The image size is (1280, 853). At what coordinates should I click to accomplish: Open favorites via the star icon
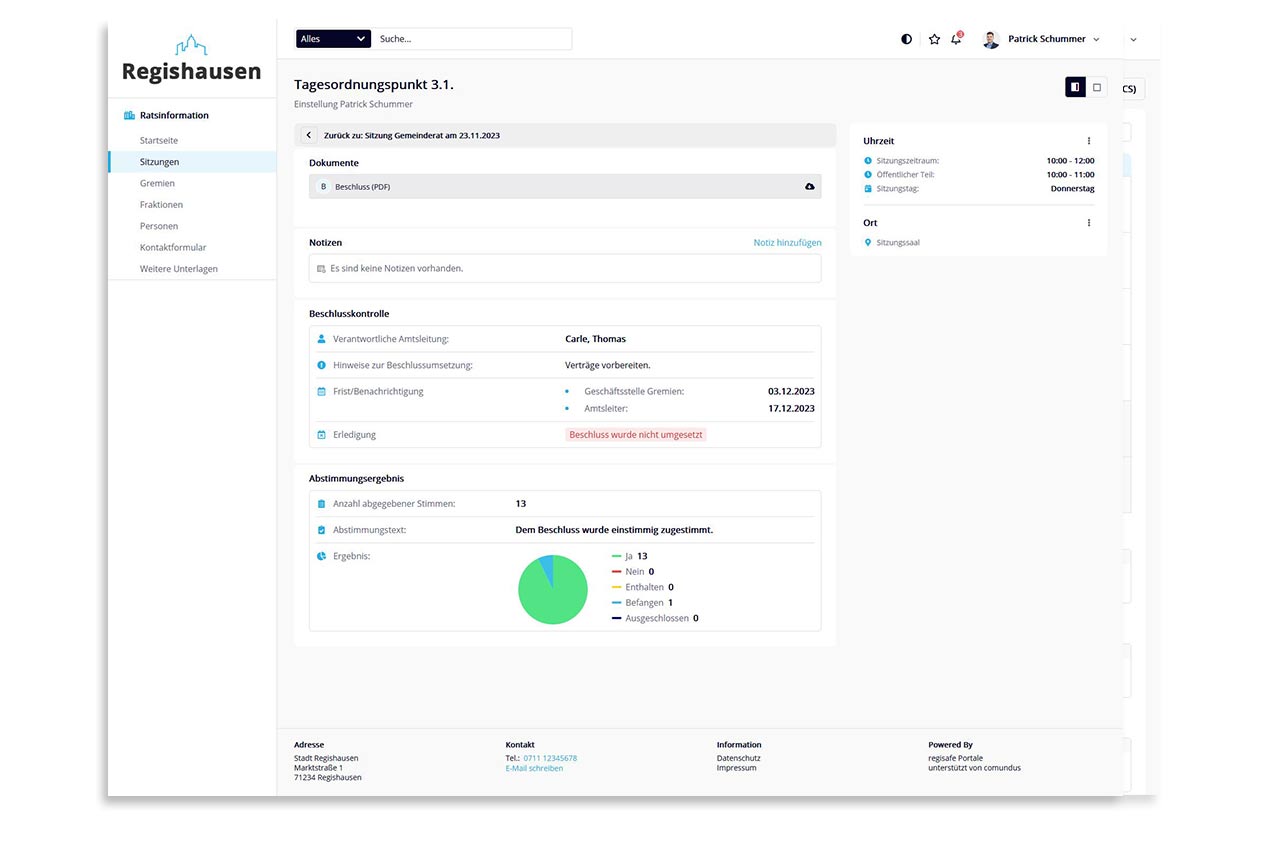tap(933, 38)
